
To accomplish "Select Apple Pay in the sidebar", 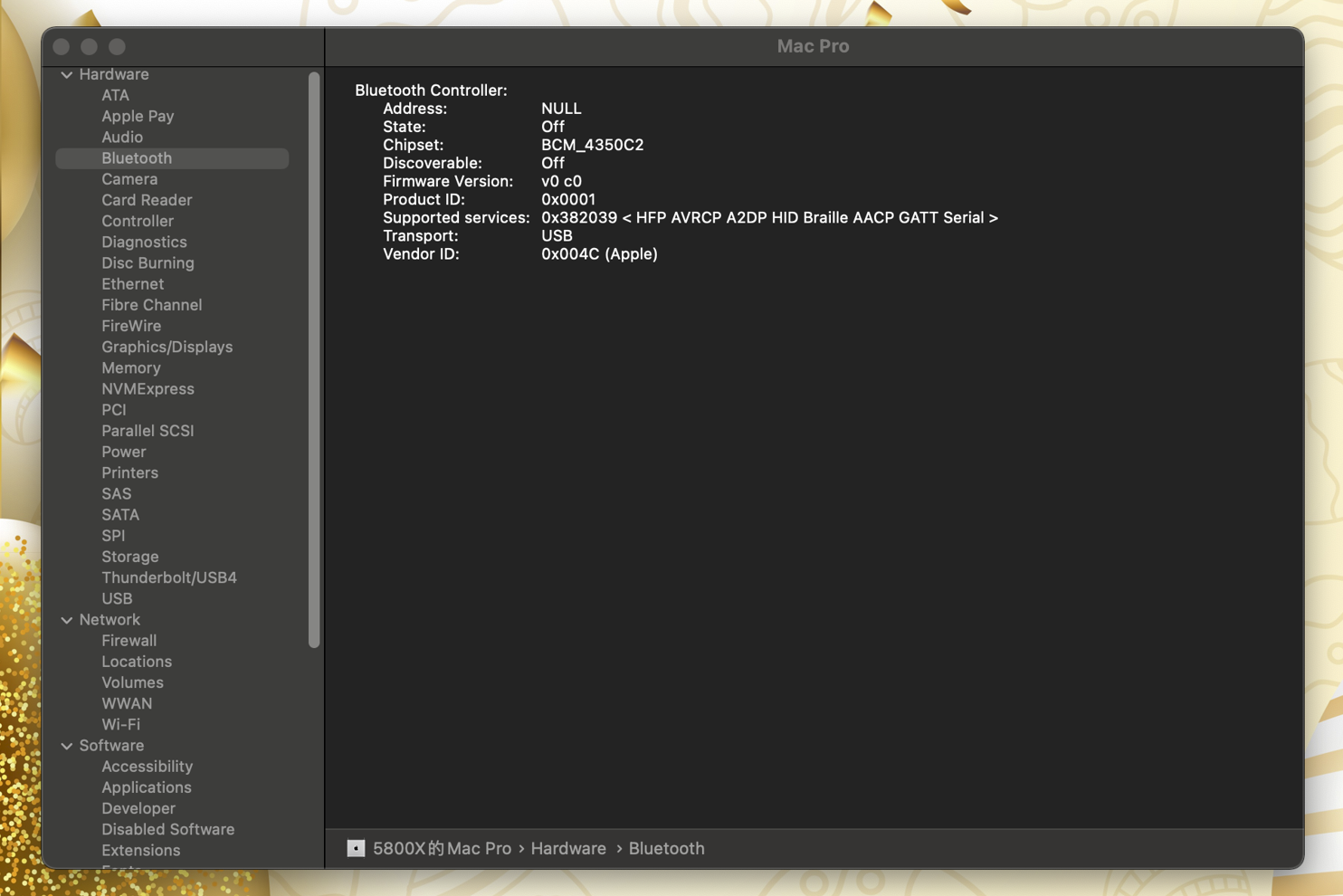I will coord(138,116).
